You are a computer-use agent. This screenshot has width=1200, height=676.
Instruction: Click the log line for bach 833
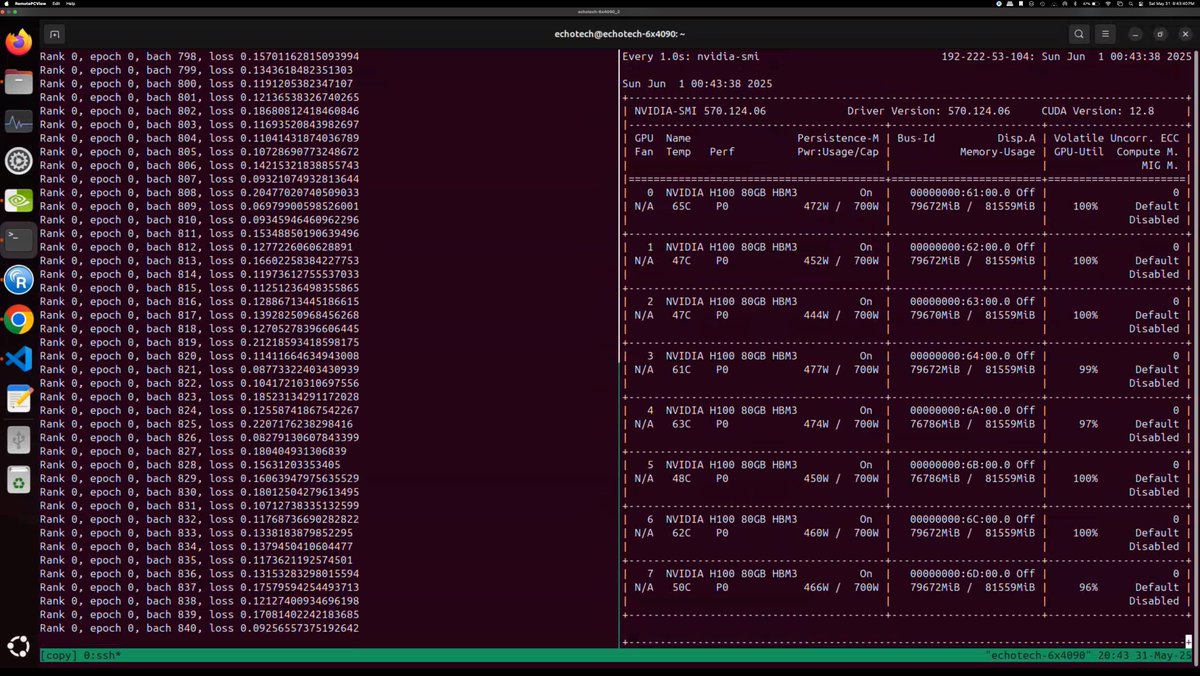196,533
